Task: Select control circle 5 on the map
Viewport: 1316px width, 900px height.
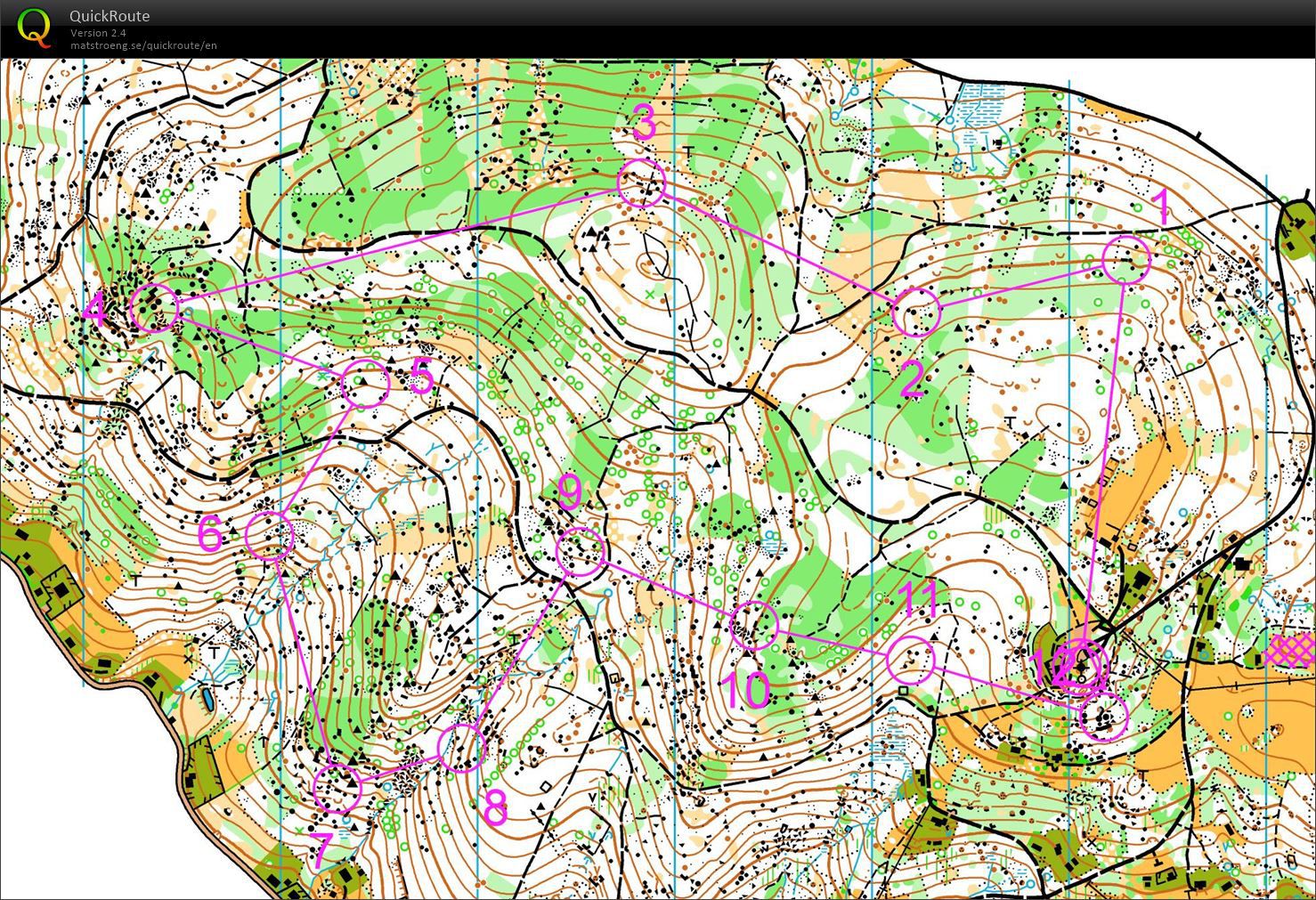Action: click(x=366, y=384)
